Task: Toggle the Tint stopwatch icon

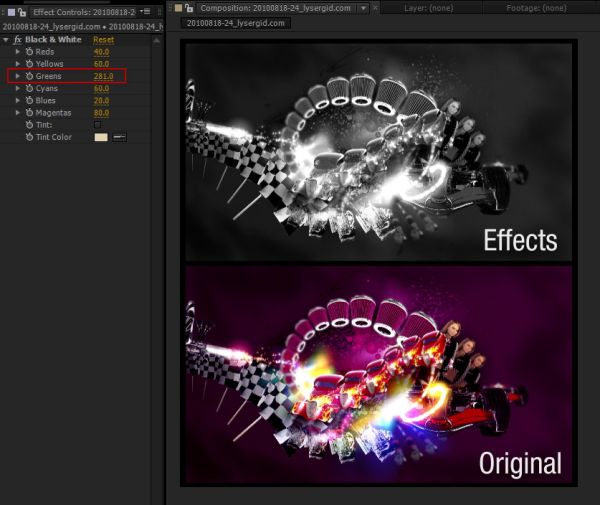Action: [29, 125]
